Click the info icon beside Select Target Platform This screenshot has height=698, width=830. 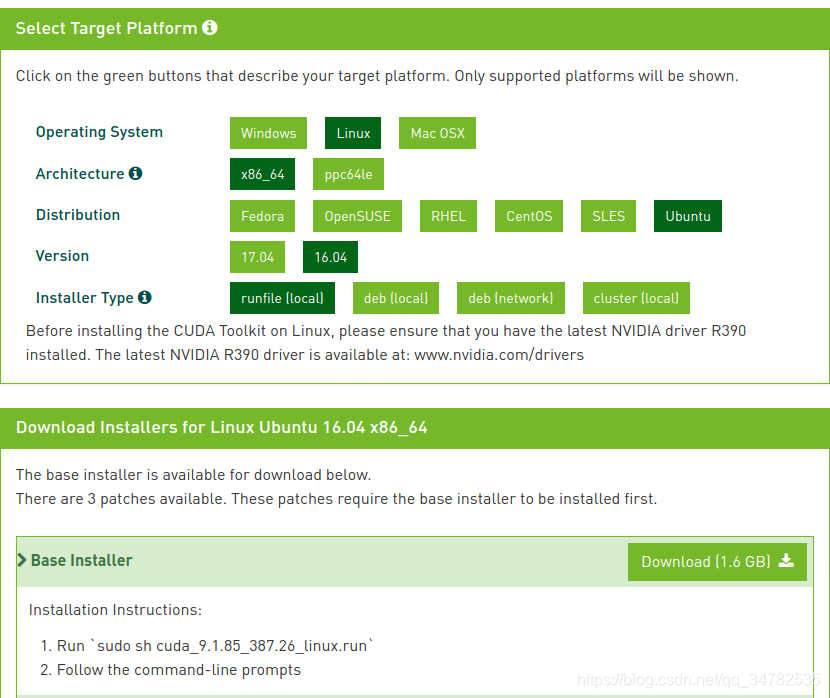point(210,27)
